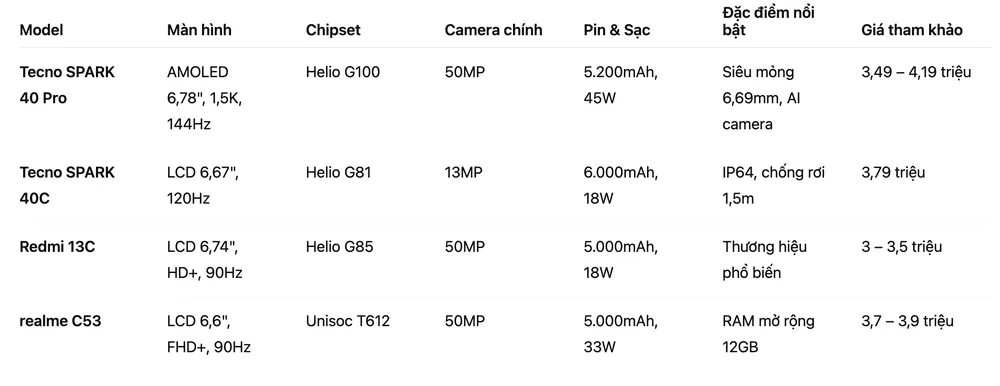Select the Unisoc T612 chipset cell

348,321
